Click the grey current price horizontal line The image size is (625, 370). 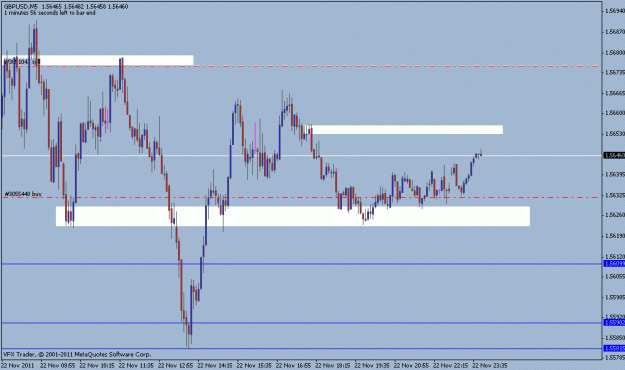(303, 155)
